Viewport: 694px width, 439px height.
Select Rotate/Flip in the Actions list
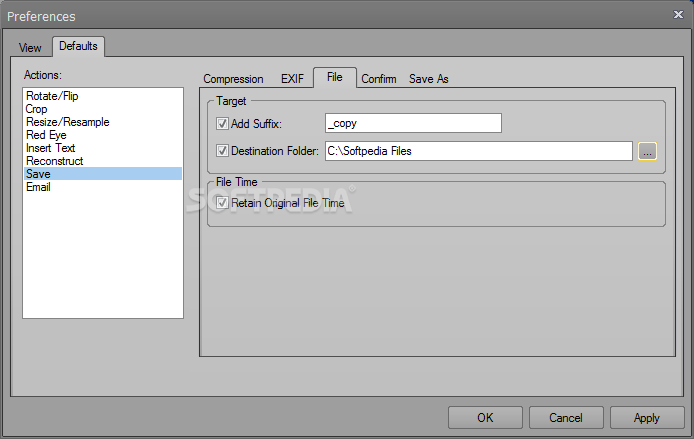(103, 96)
